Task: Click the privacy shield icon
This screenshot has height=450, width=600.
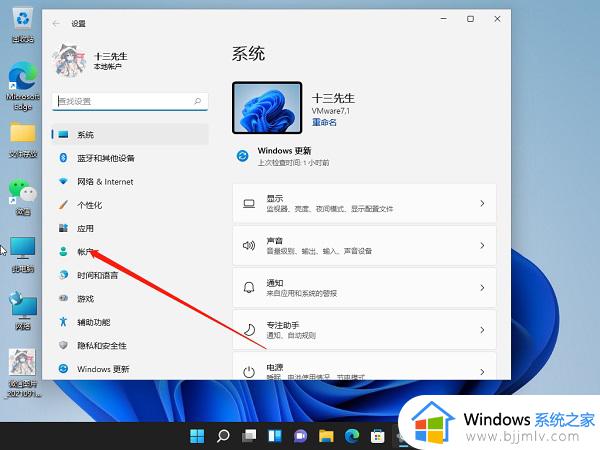Action: click(x=63, y=345)
